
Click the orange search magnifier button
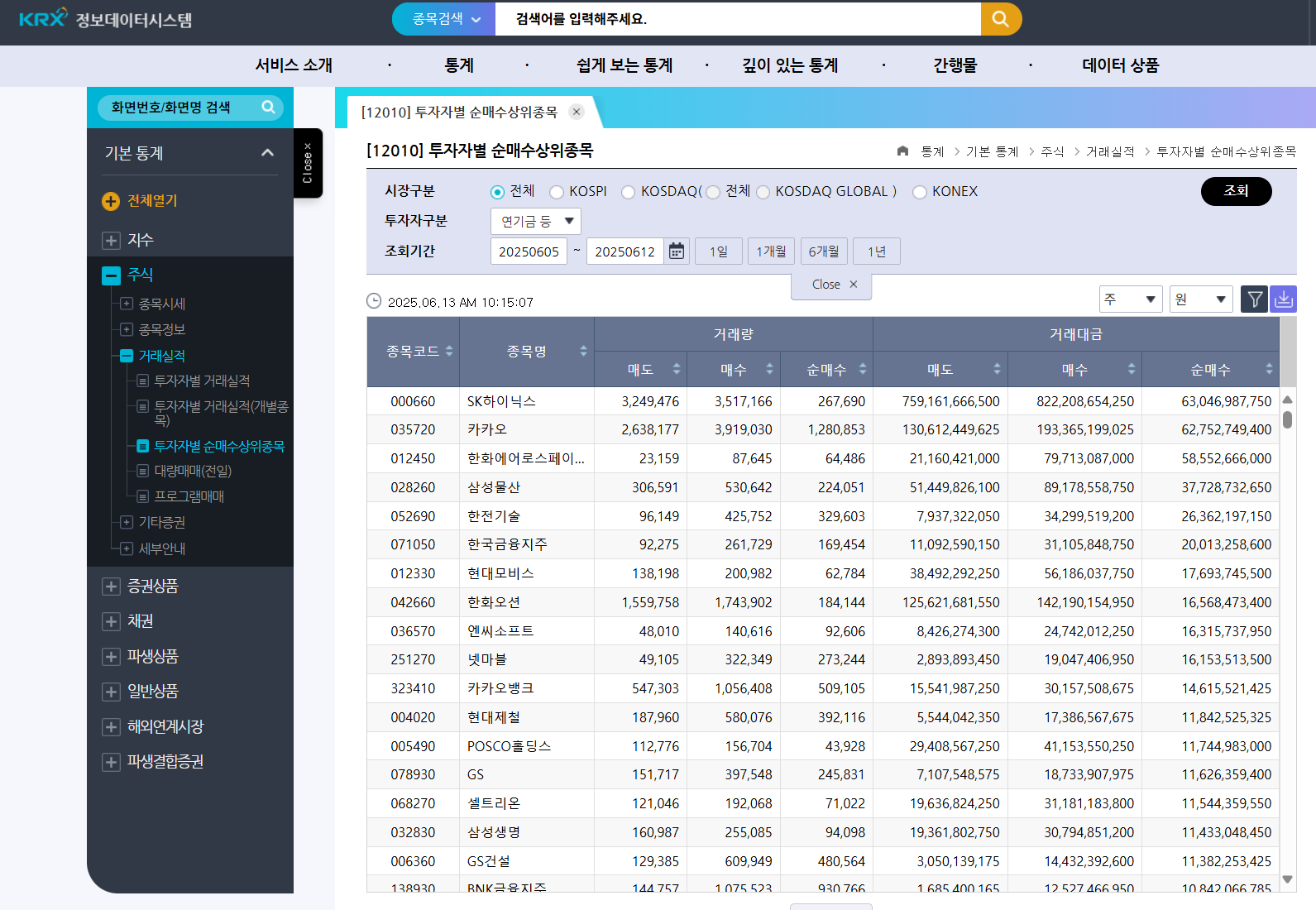pos(1001,19)
